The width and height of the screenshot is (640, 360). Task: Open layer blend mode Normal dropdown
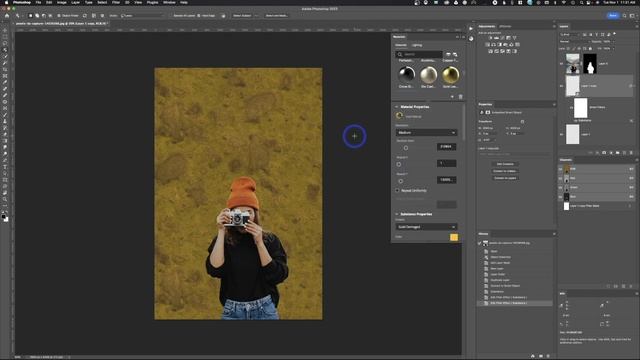(575, 42)
